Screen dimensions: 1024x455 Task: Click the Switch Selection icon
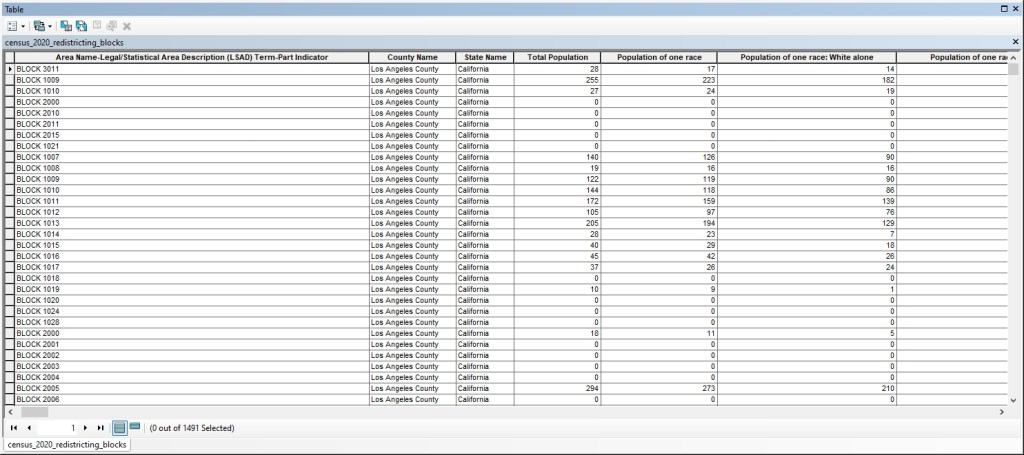pos(81,25)
